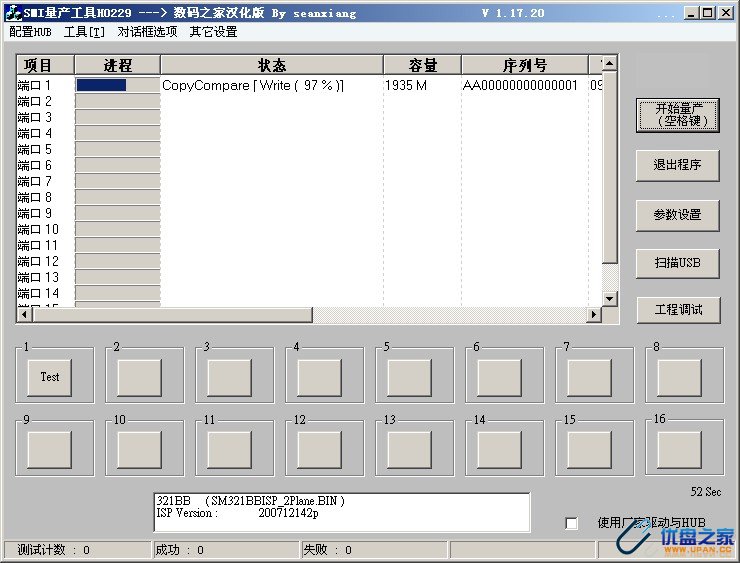Open the 配置HUB menu
The image size is (740, 563).
(30, 31)
